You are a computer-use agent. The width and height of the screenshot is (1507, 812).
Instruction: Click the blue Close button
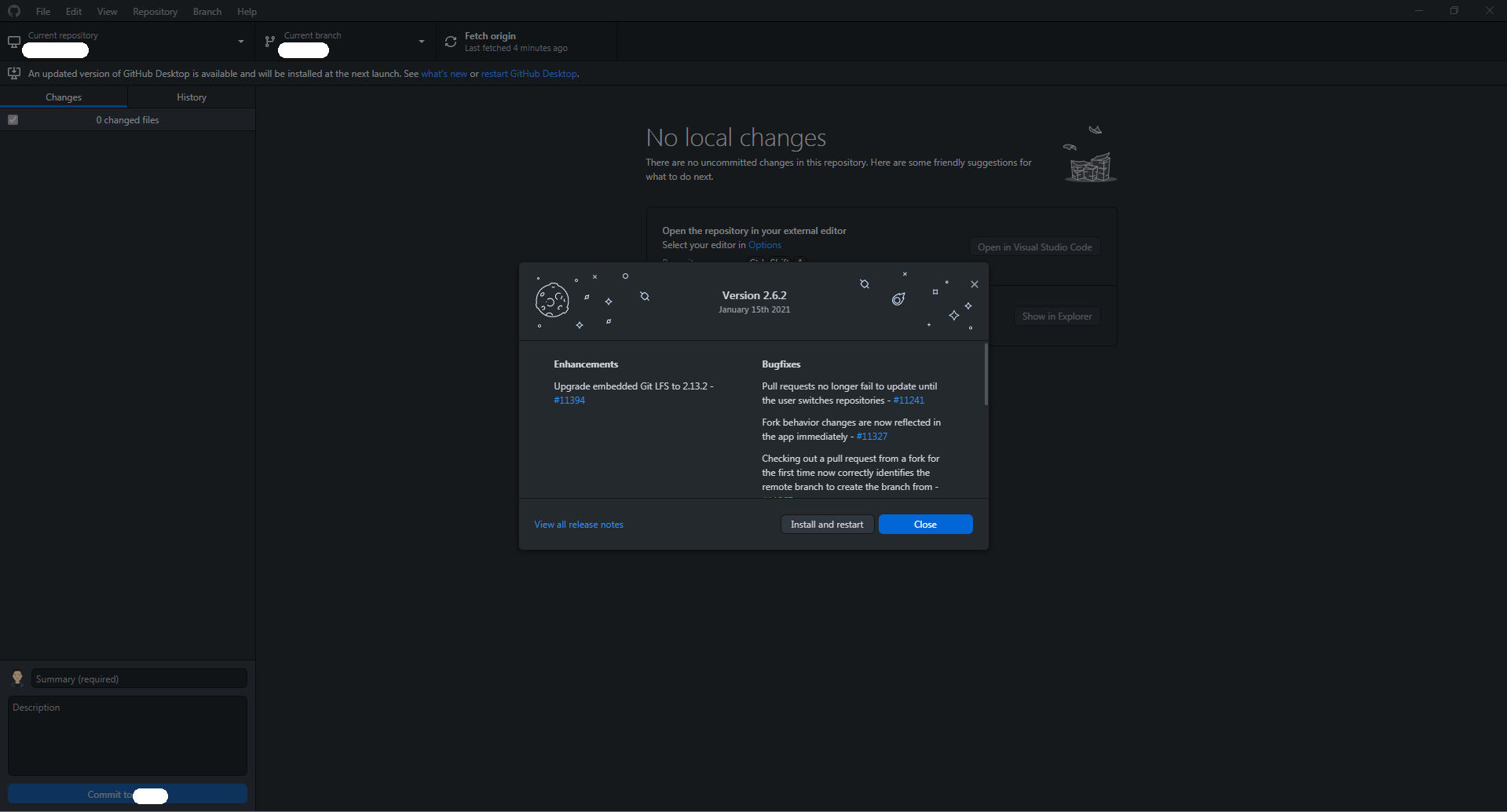[926, 525]
